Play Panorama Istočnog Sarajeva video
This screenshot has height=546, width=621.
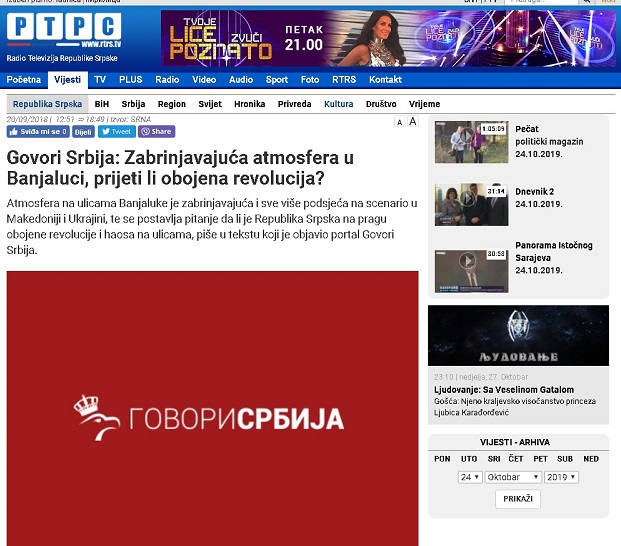(x=471, y=271)
